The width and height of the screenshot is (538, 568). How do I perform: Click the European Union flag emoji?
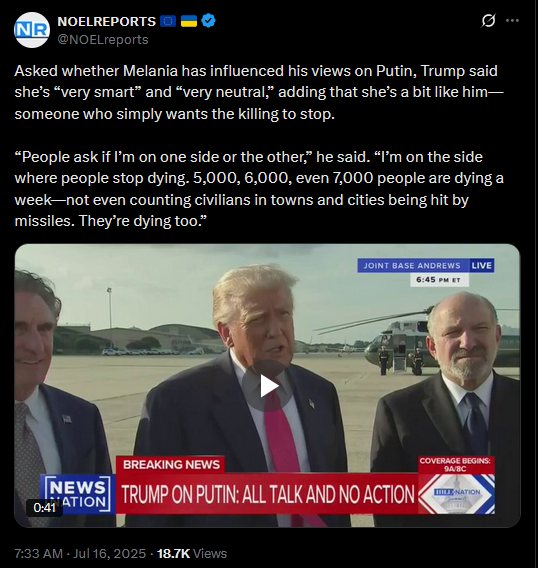(x=168, y=21)
